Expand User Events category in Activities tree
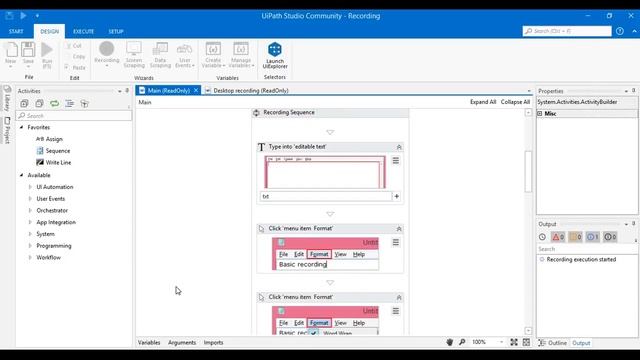 (30, 199)
